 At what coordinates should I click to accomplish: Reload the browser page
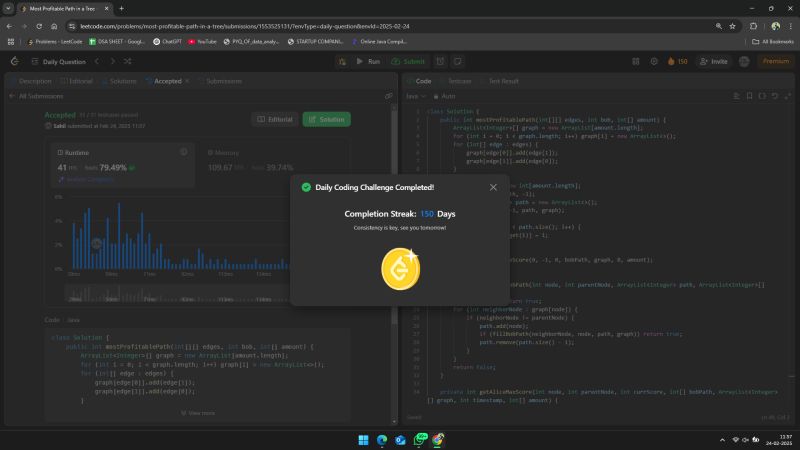tap(39, 26)
